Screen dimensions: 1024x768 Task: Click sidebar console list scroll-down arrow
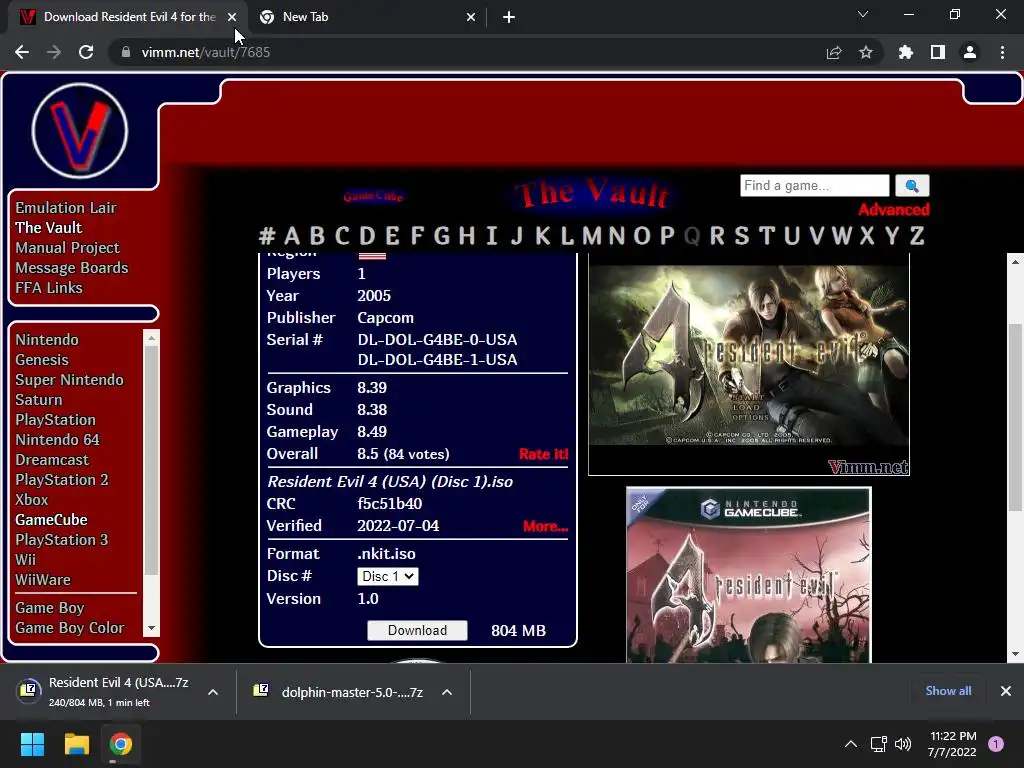coord(152,628)
